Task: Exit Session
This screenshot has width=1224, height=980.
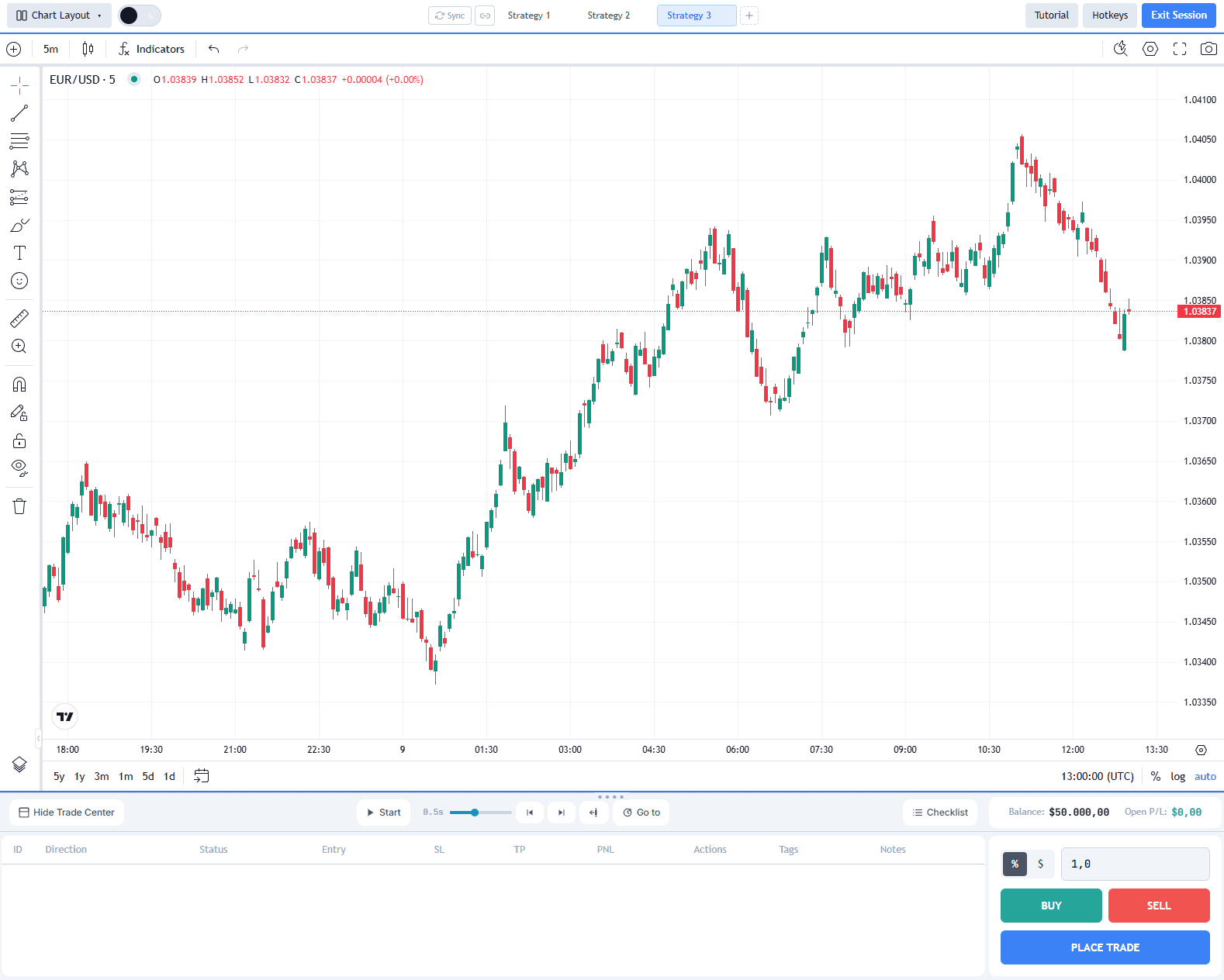Action: (1178, 16)
